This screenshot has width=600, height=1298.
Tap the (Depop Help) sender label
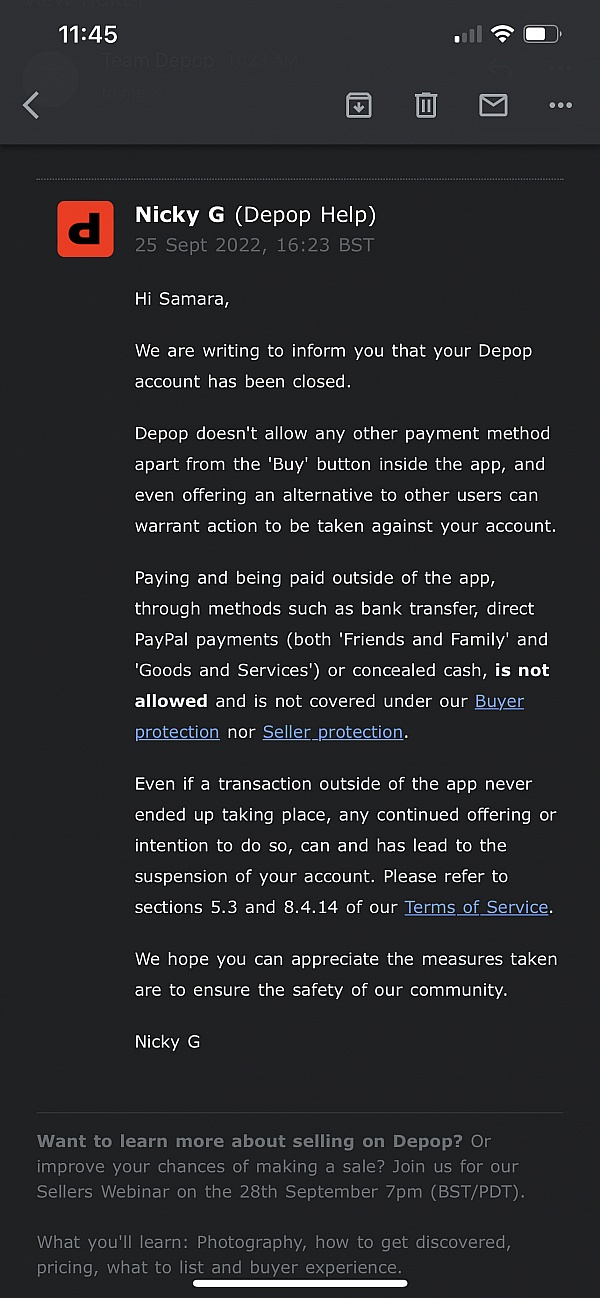(x=305, y=214)
